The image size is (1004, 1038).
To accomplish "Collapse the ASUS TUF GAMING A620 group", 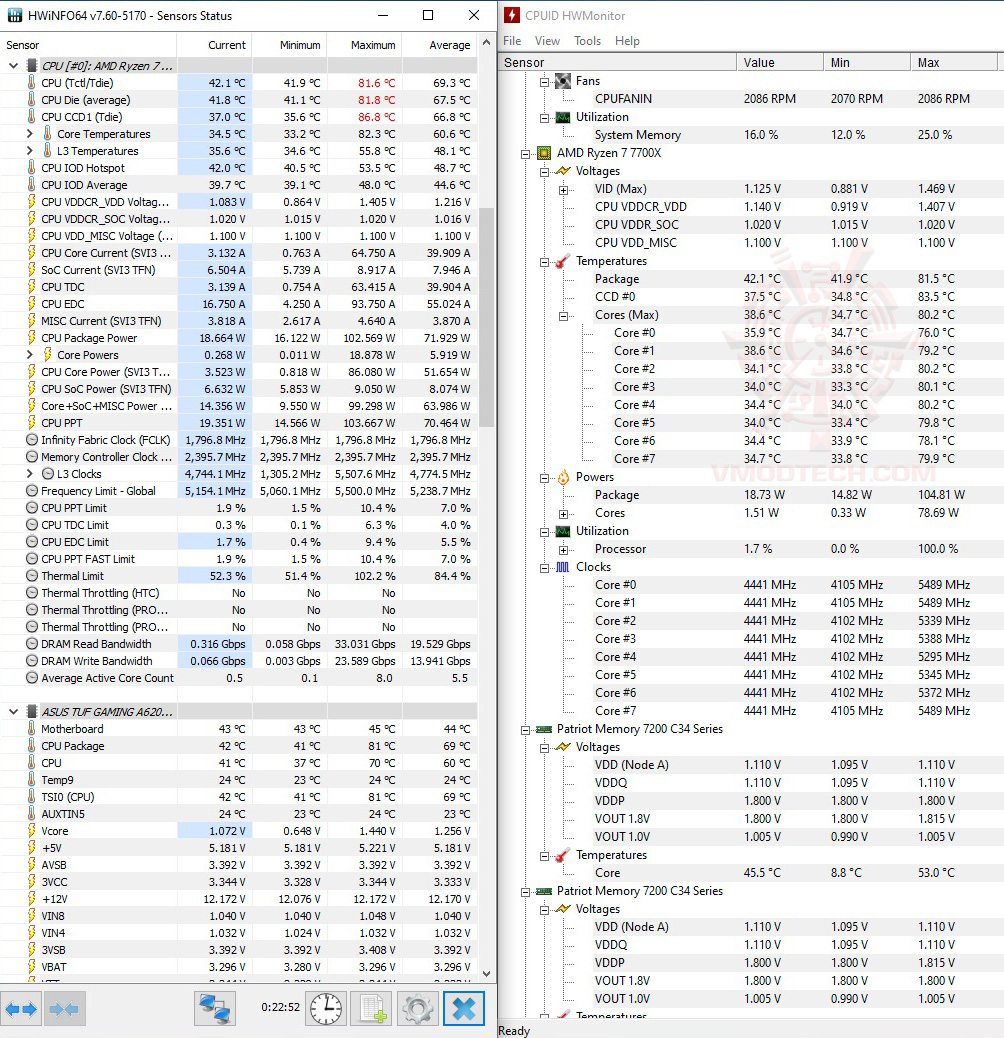I will [13, 712].
